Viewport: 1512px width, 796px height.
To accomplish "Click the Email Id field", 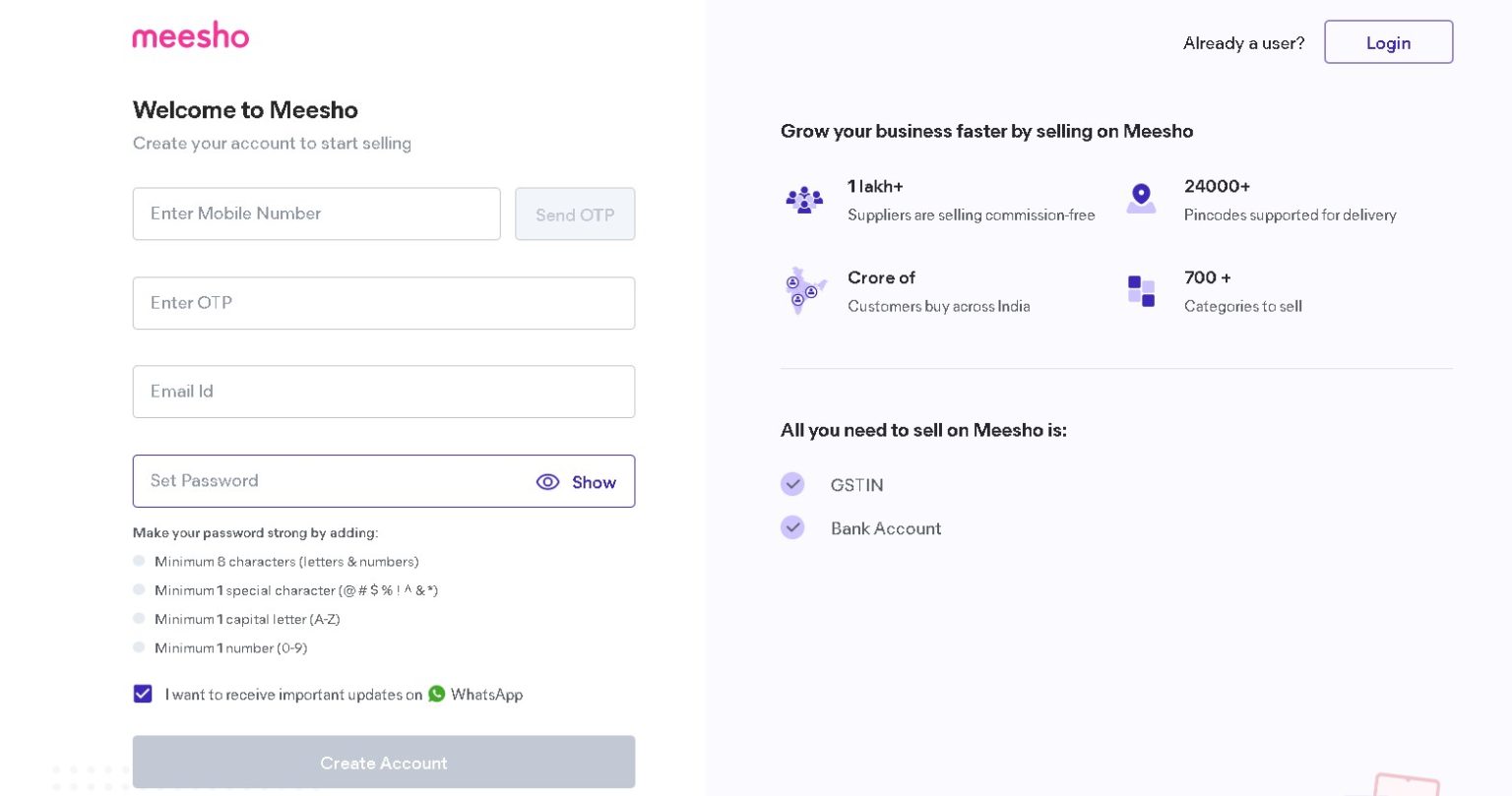I will (x=383, y=391).
